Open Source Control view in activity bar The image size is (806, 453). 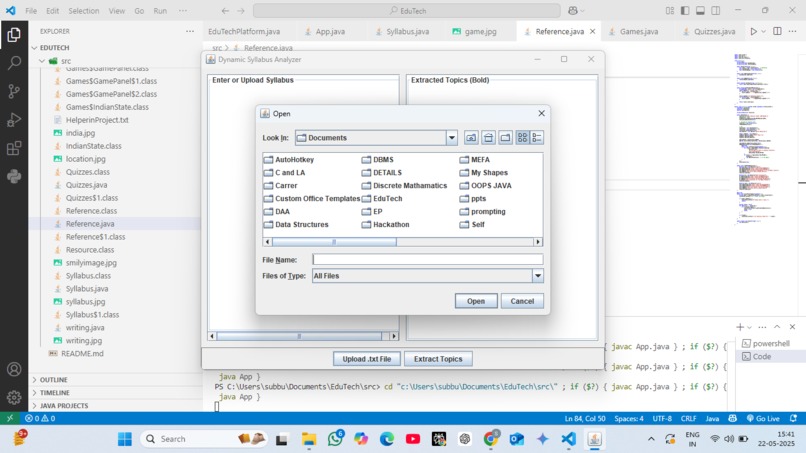click(x=14, y=92)
